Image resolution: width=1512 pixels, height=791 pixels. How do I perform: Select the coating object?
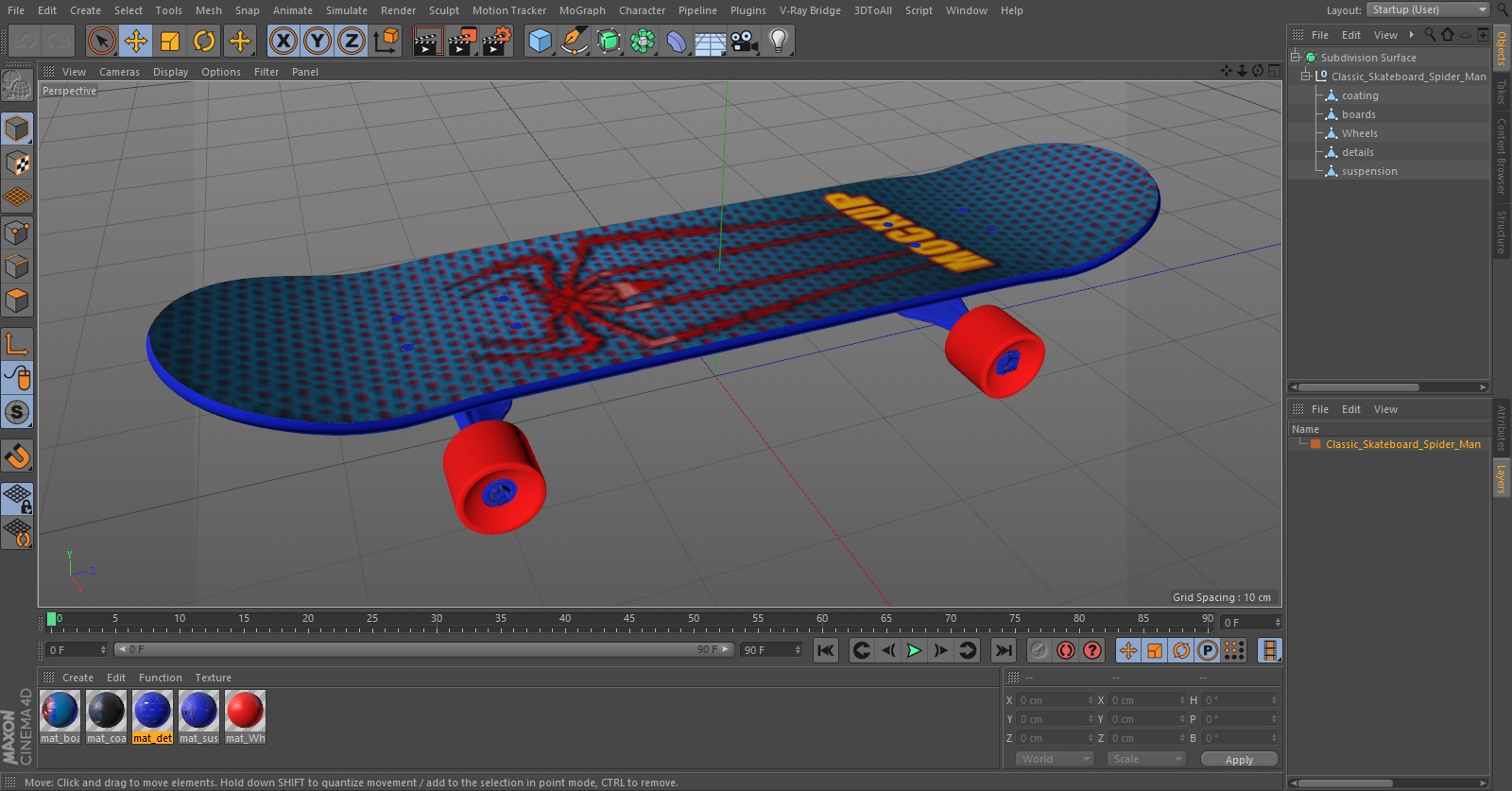coord(1359,95)
